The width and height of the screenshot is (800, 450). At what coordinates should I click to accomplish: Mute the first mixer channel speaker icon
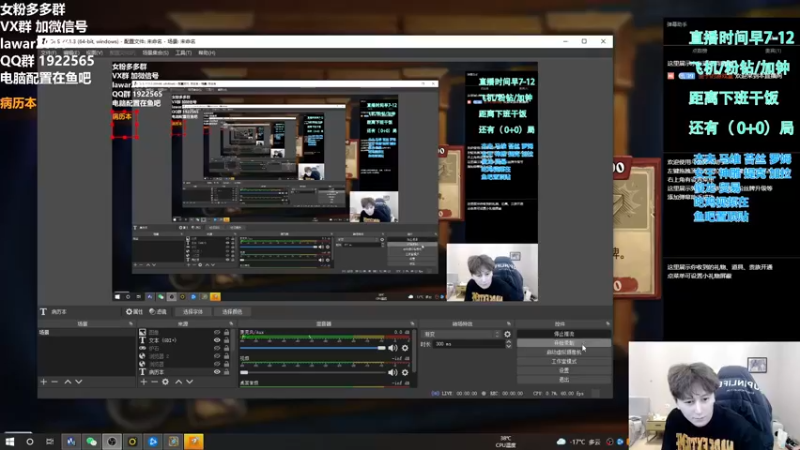392,348
